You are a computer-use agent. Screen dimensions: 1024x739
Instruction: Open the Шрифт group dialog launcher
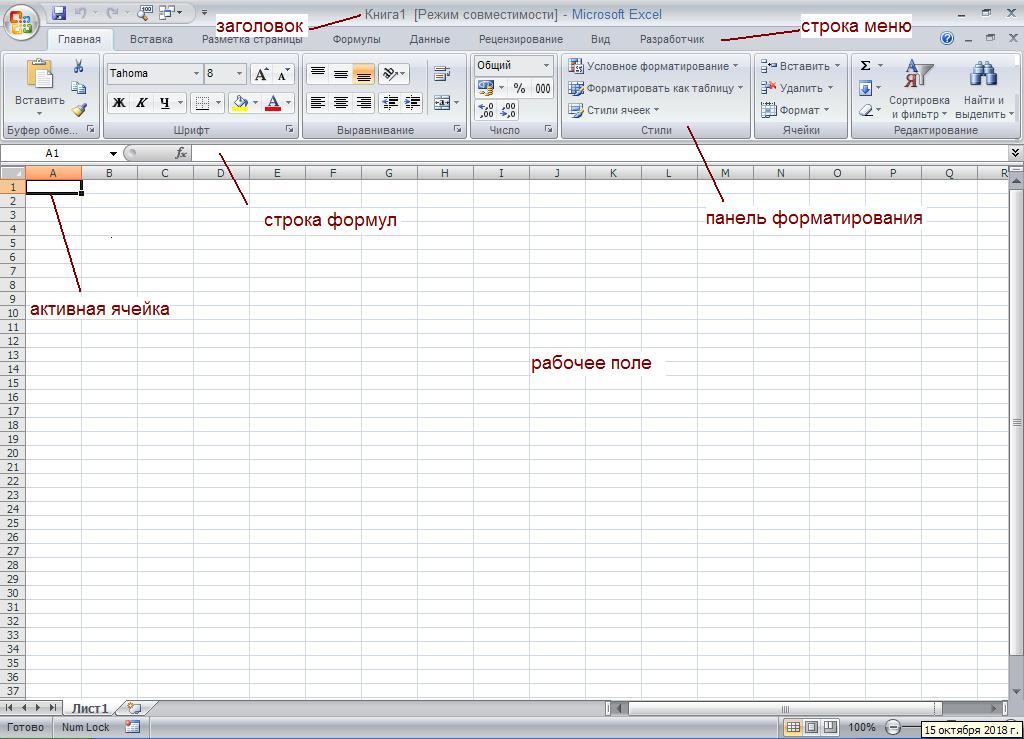pyautogui.click(x=289, y=129)
